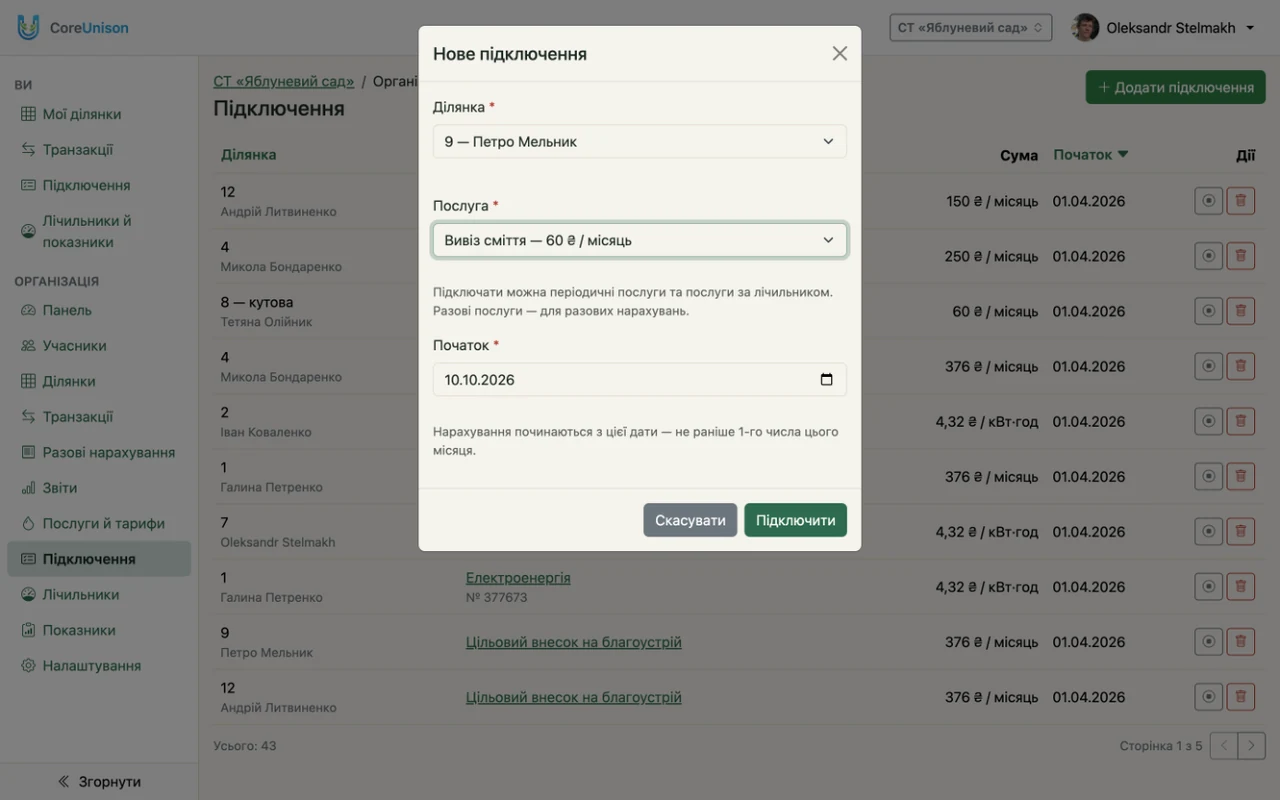Click the circle-dot icon in Тетяна Олійник's row

click(1209, 311)
